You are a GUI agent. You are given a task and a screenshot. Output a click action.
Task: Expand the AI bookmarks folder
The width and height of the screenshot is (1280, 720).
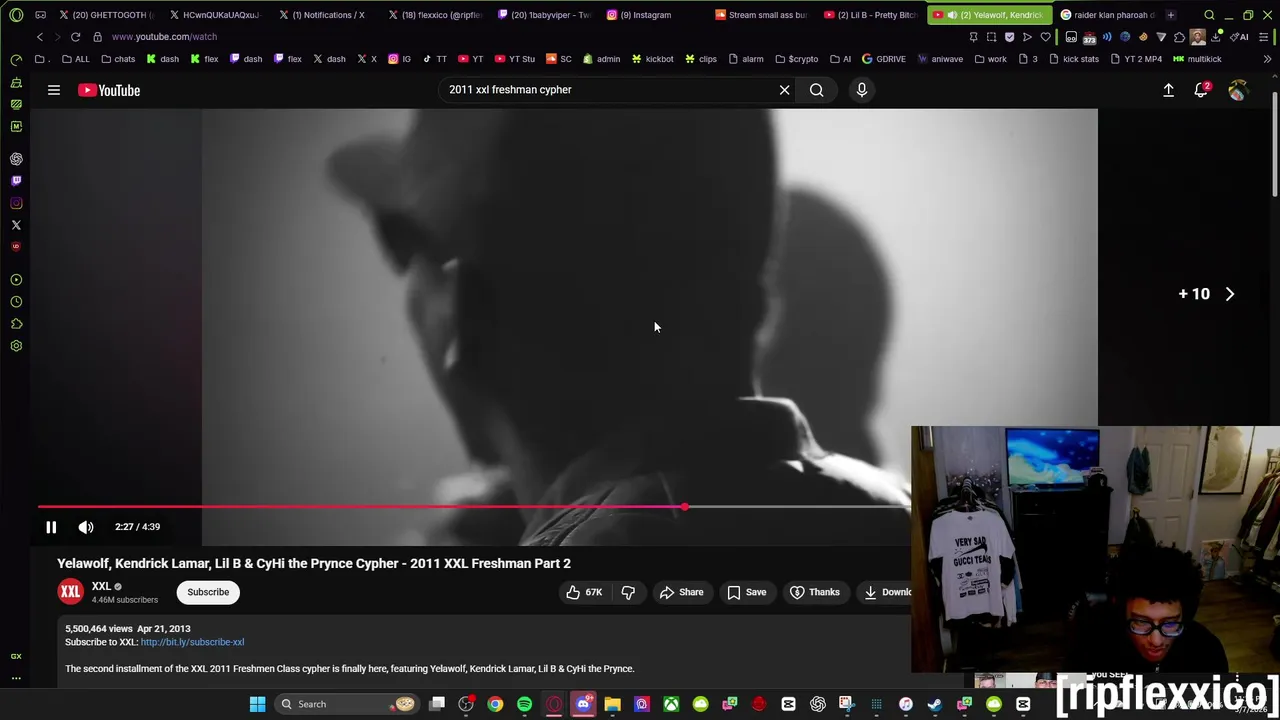[x=840, y=59]
